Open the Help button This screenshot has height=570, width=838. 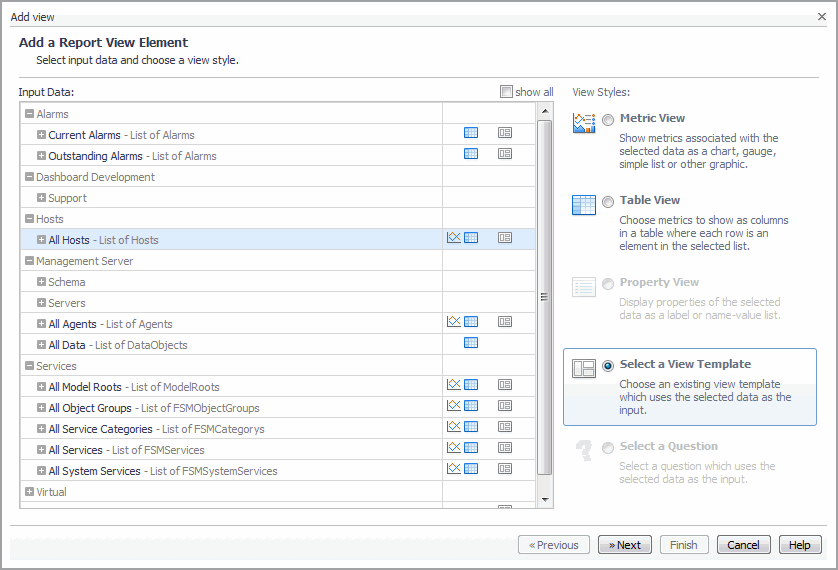800,545
